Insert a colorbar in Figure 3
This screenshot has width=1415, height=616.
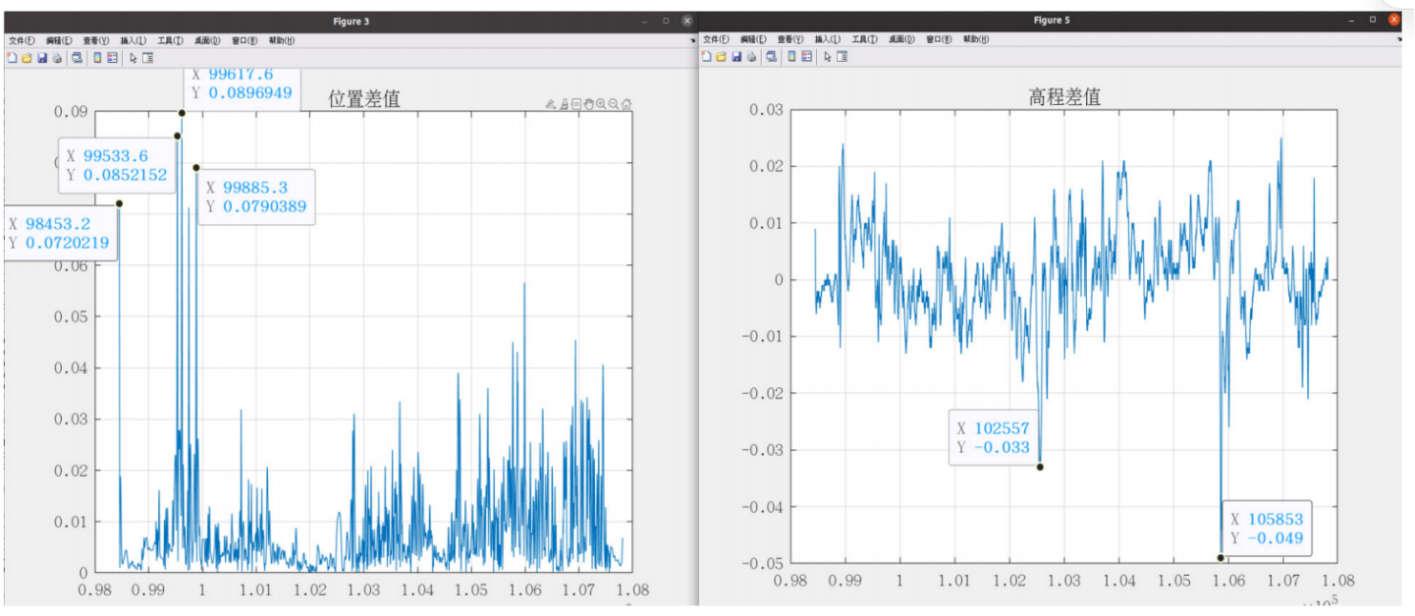coord(97,58)
